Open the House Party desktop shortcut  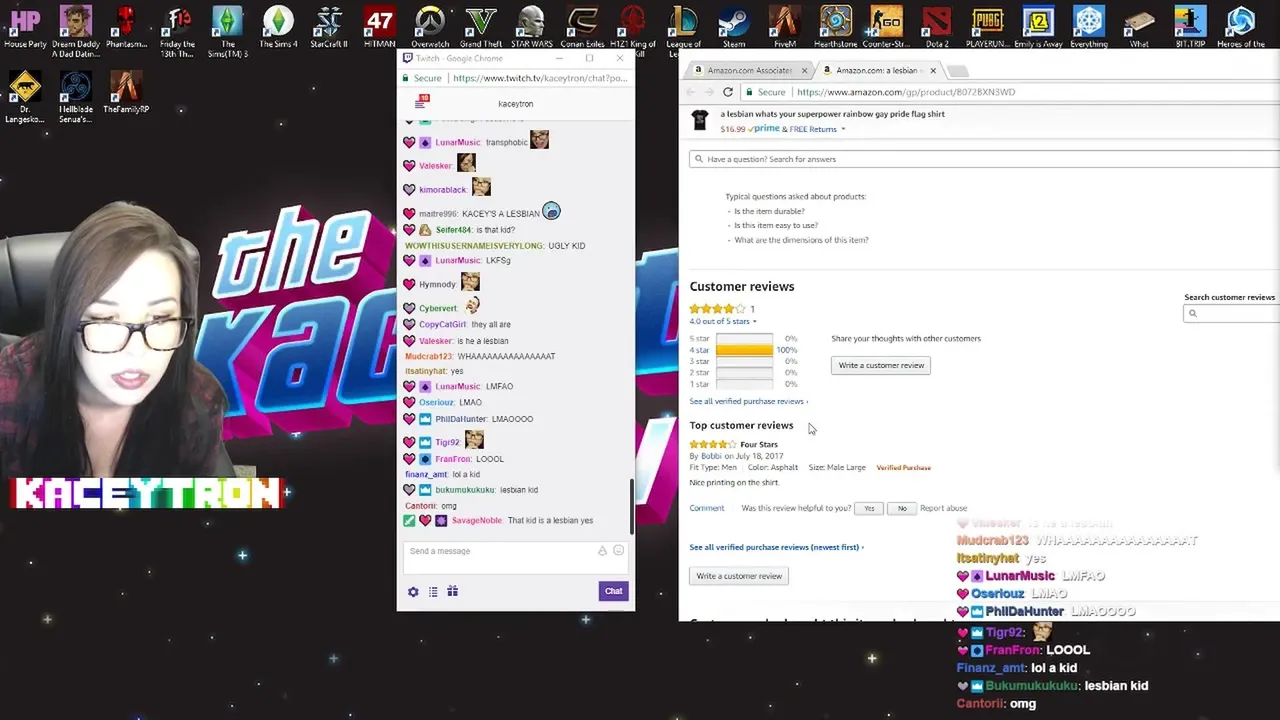click(25, 27)
